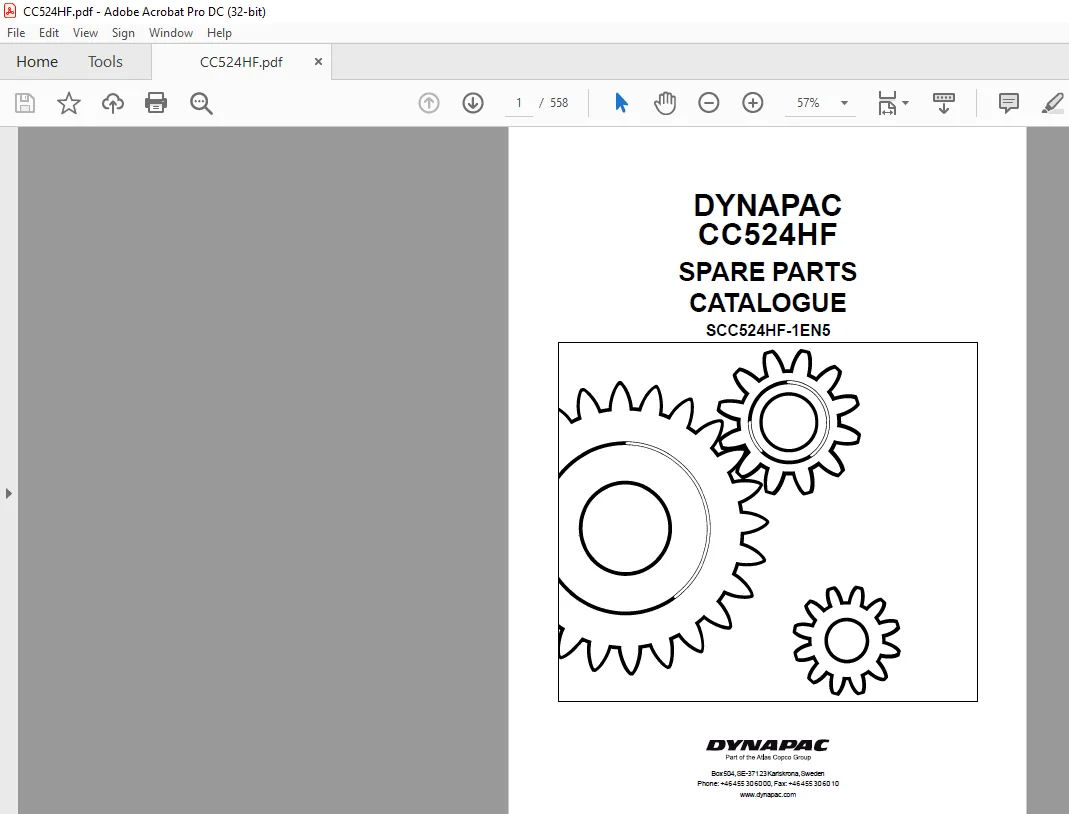Screen dimensions: 1069x814
Task: Click the SPARE PARTS CATALOGUE heading
Action: click(768, 287)
